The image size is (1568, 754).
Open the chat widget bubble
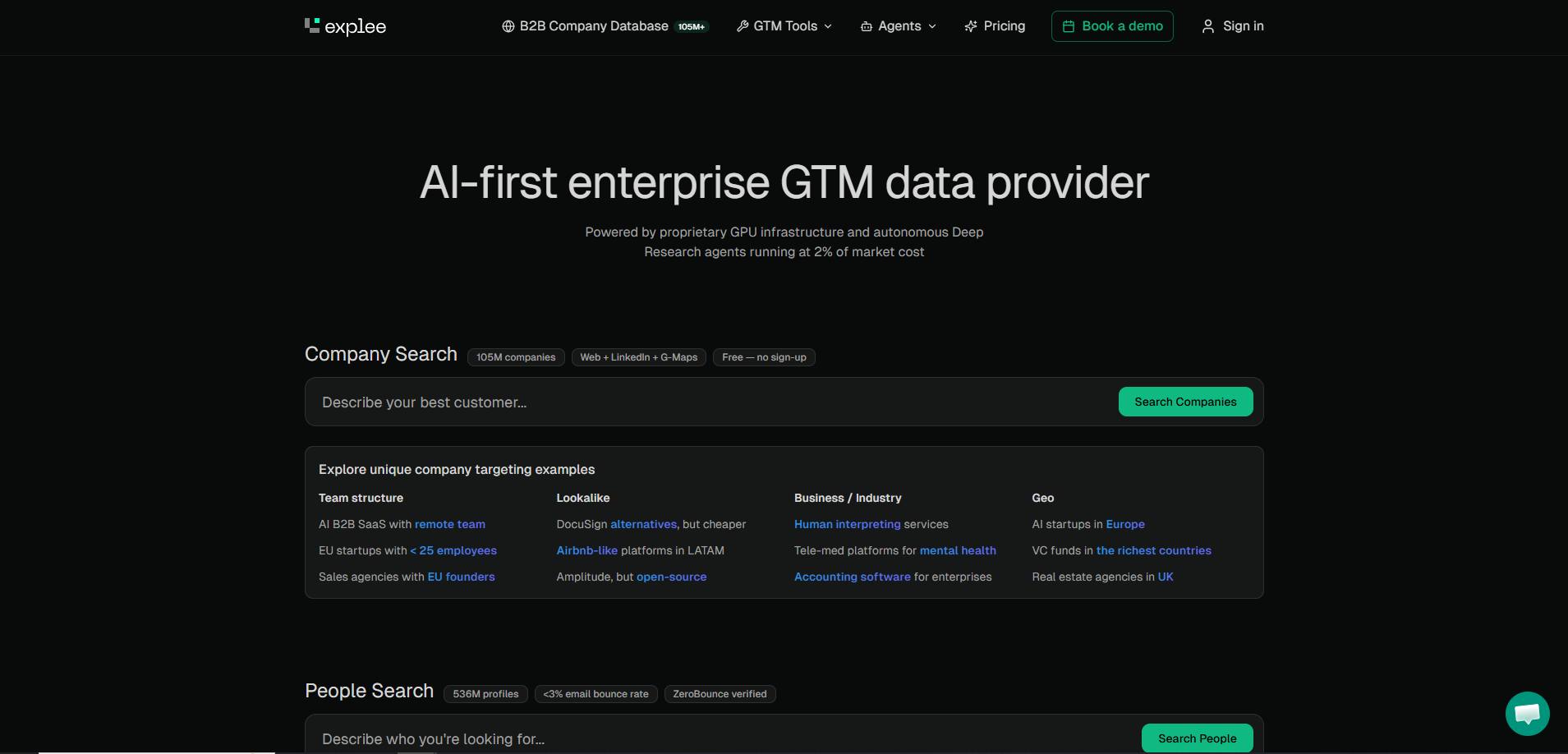[1527, 713]
